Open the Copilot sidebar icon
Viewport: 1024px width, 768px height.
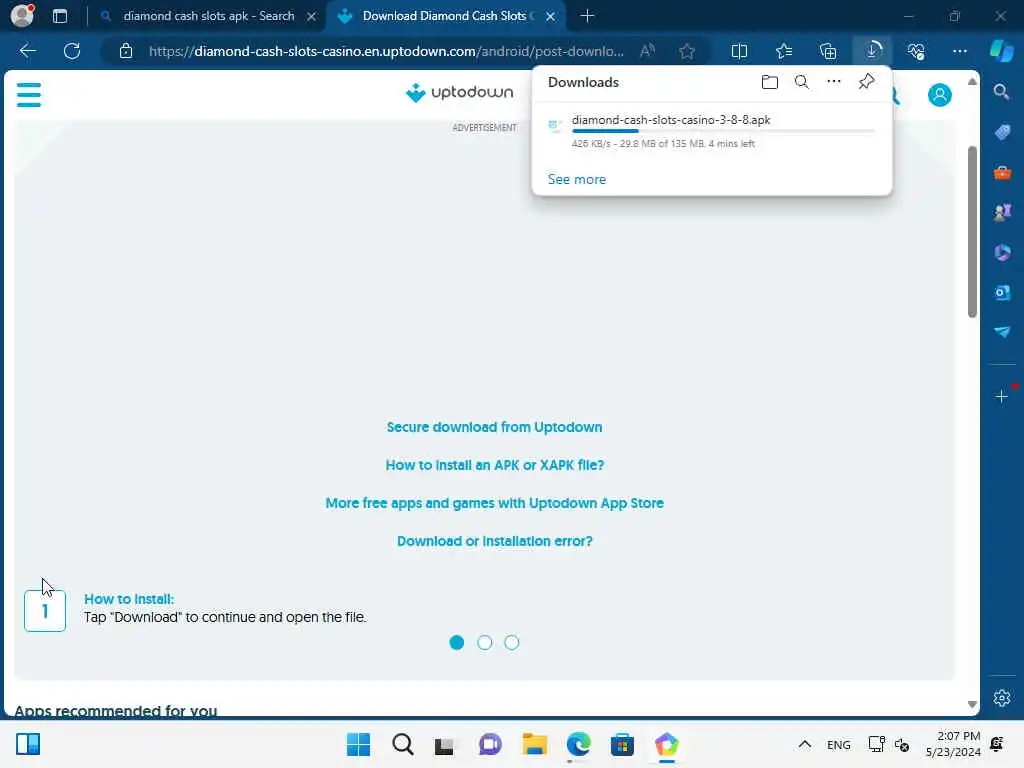pyautogui.click(x=1001, y=51)
